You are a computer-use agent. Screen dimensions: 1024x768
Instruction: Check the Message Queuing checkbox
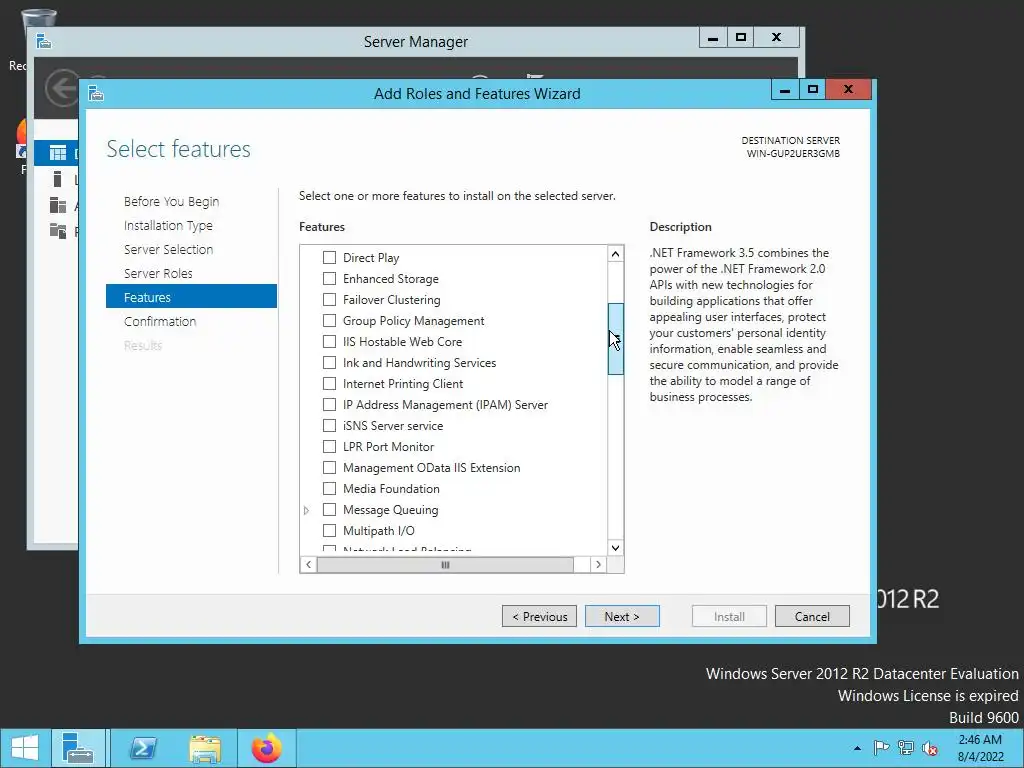point(329,509)
